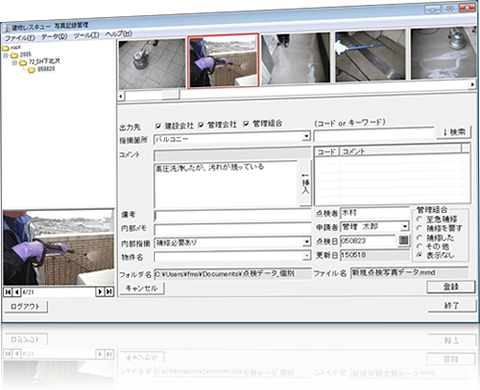Select the その他 radio button

click(420, 246)
